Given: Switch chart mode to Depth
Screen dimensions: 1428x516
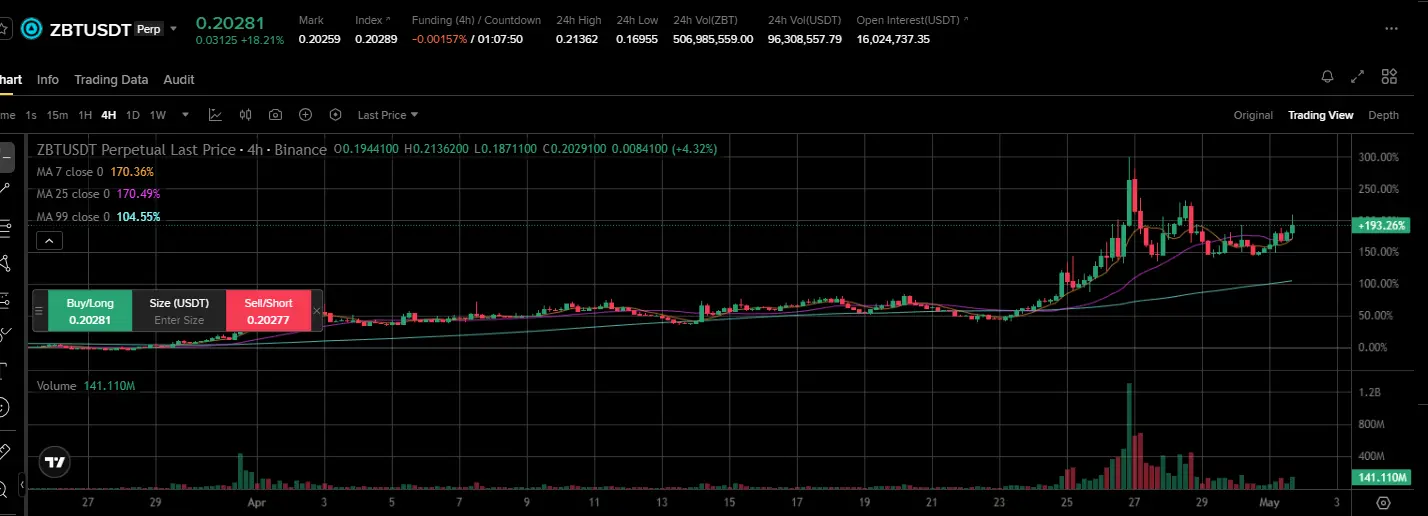Looking at the screenshot, I should [1384, 115].
